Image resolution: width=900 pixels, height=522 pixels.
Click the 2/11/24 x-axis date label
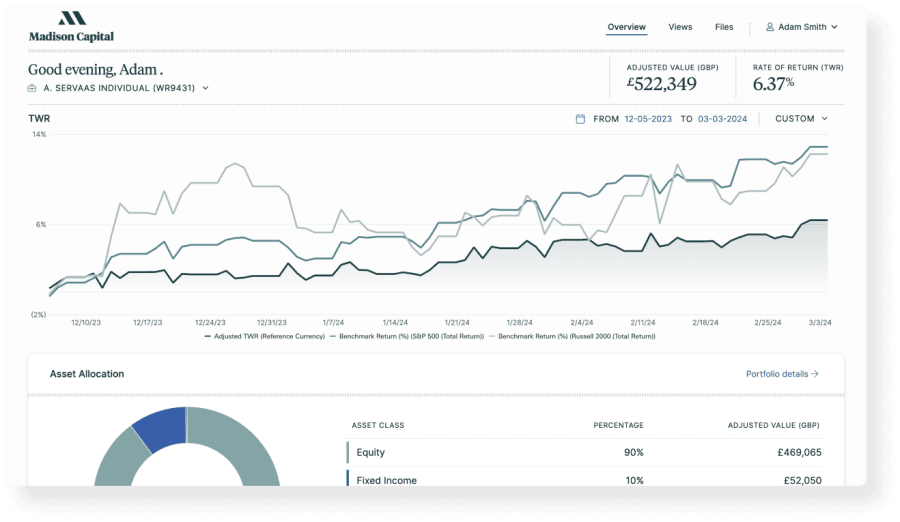coord(642,323)
